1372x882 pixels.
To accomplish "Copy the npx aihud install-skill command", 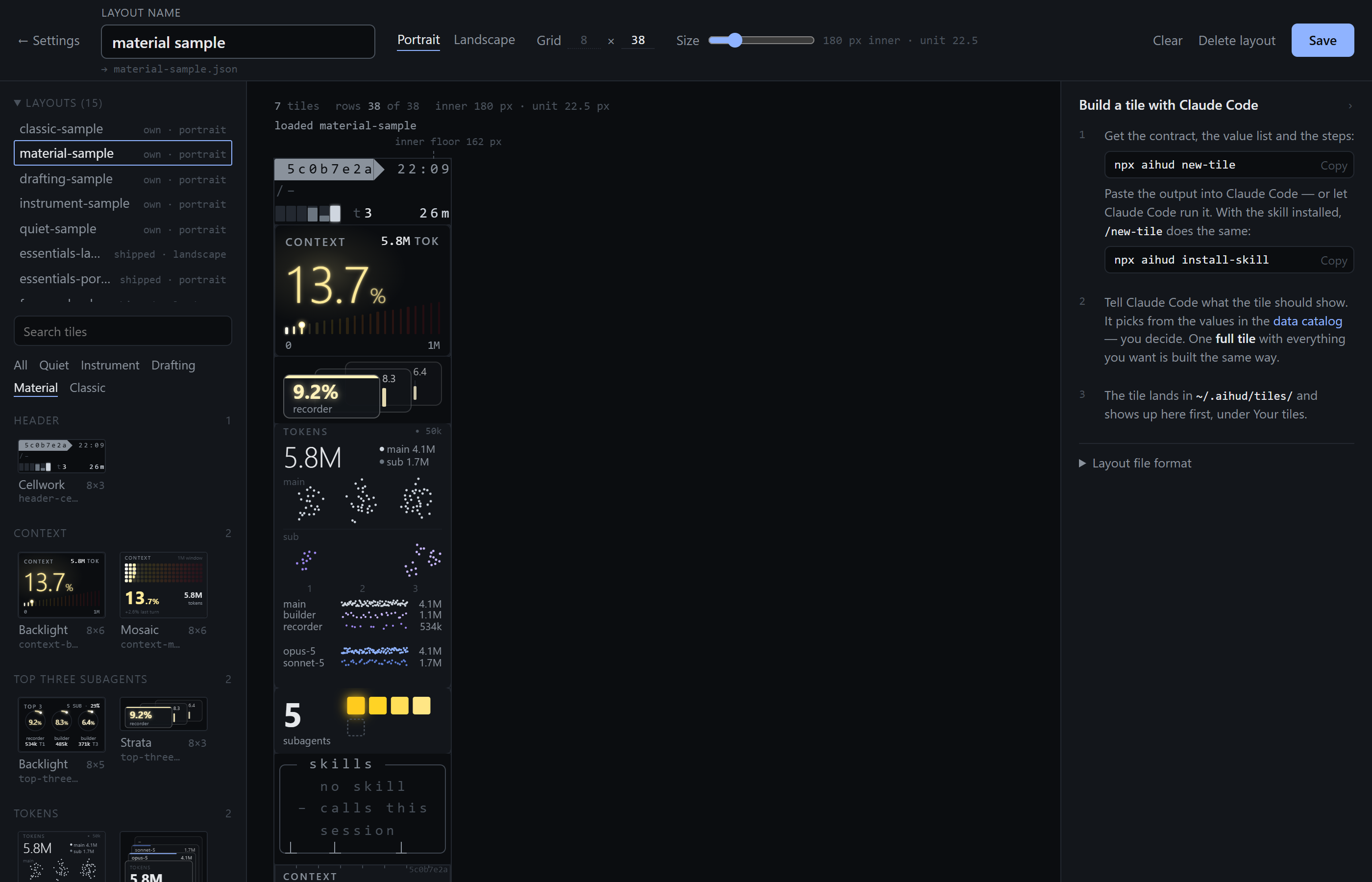I will pyautogui.click(x=1334, y=261).
